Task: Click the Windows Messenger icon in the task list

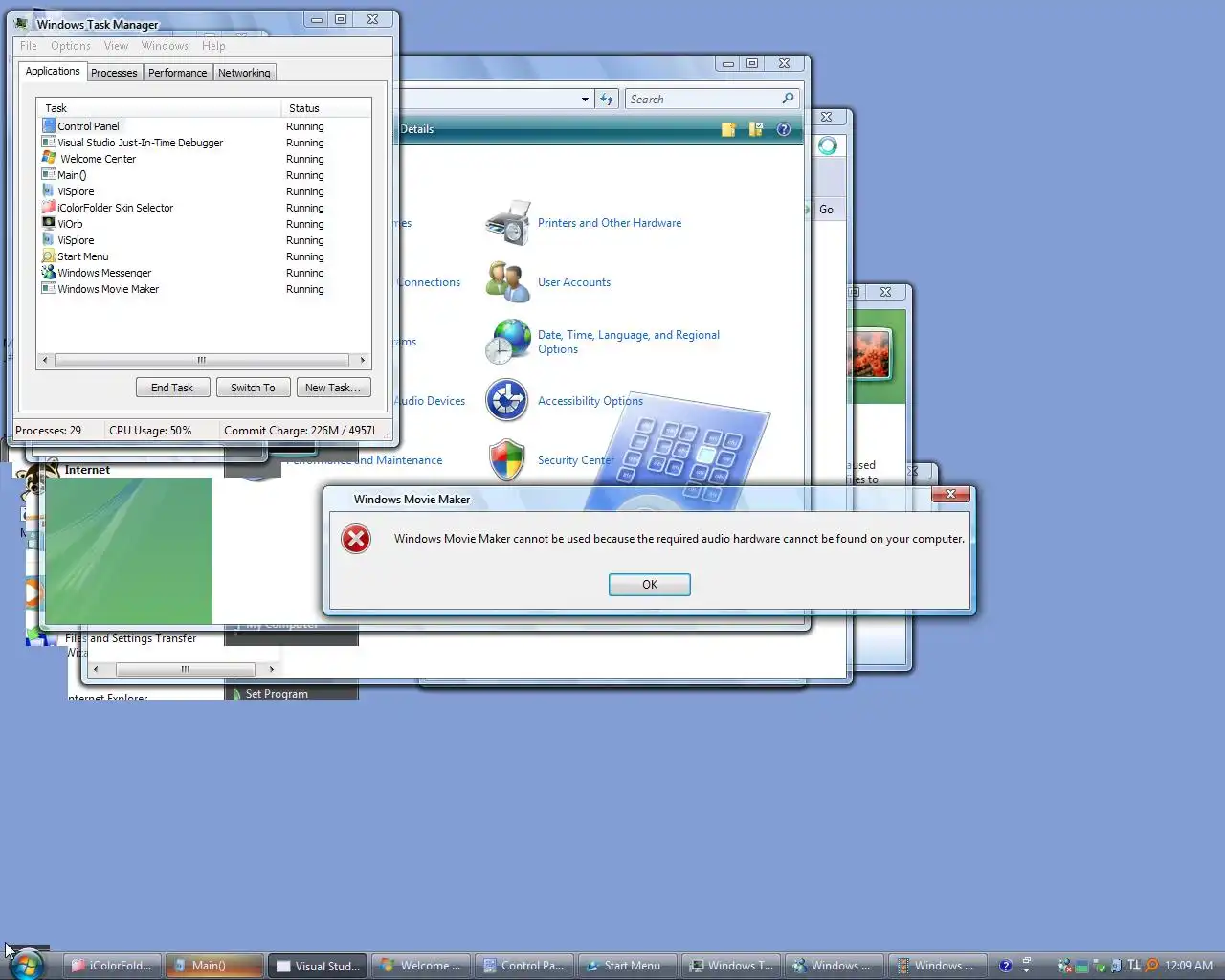Action: [x=49, y=272]
